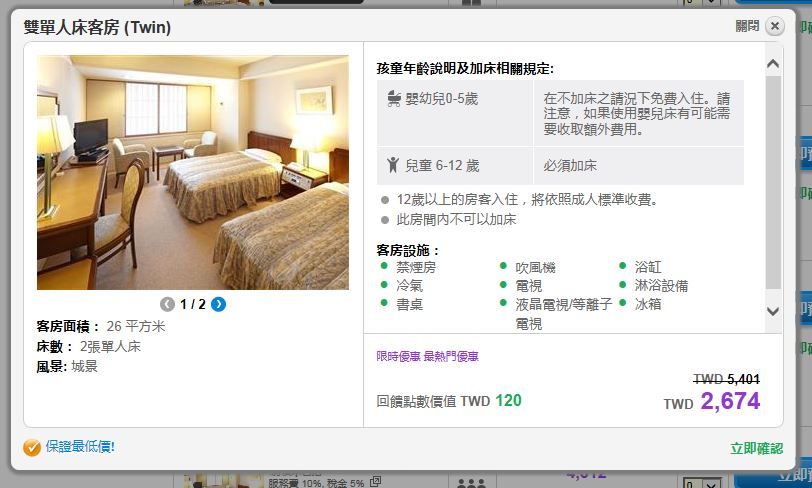The width and height of the screenshot is (812, 488).
Task: Click the reward points value 120
Action: point(508,400)
